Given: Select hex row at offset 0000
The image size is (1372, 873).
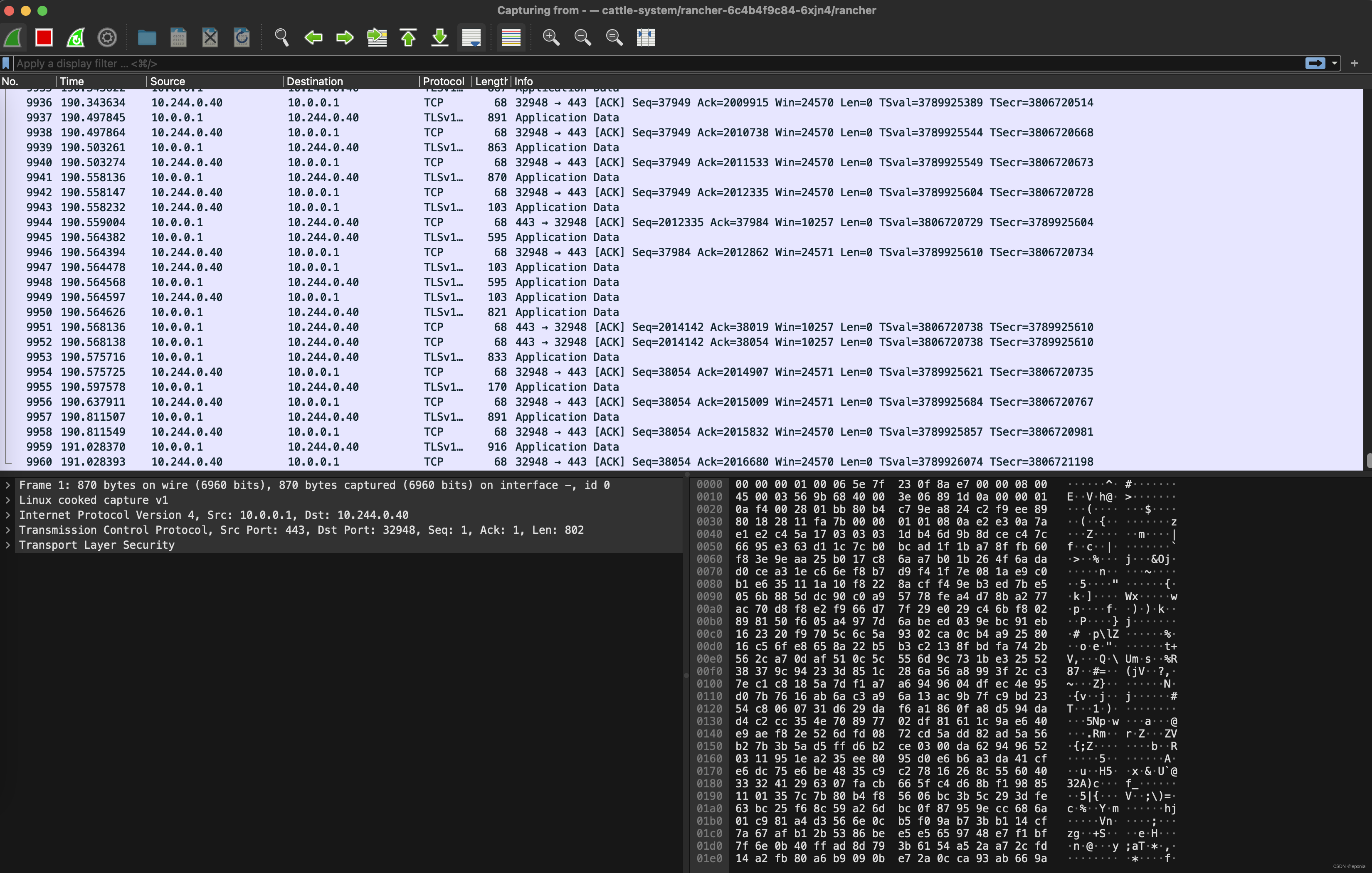Looking at the screenshot, I should click(937, 484).
